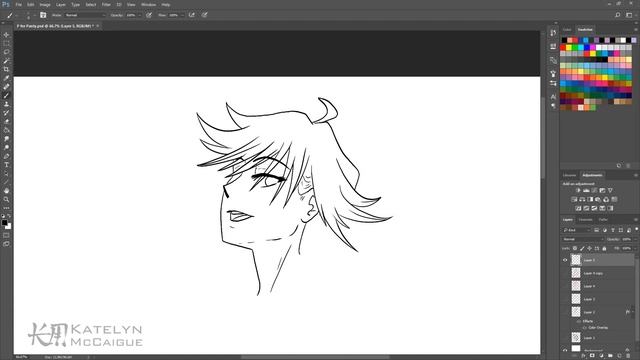This screenshot has width=640, height=360.
Task: Select the Magic Wand tool
Action: click(6, 61)
